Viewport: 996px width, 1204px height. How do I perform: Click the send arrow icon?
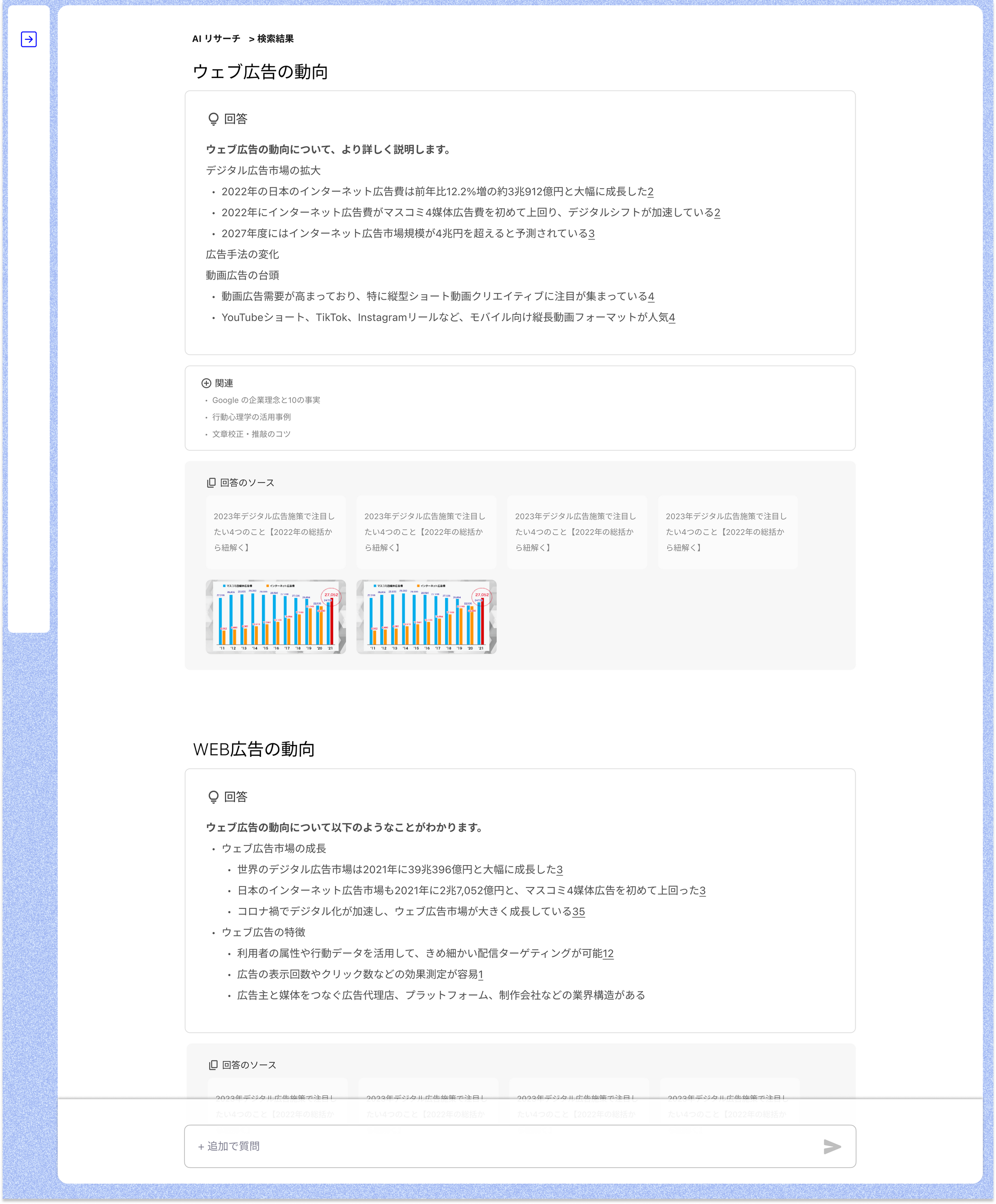click(x=831, y=1146)
